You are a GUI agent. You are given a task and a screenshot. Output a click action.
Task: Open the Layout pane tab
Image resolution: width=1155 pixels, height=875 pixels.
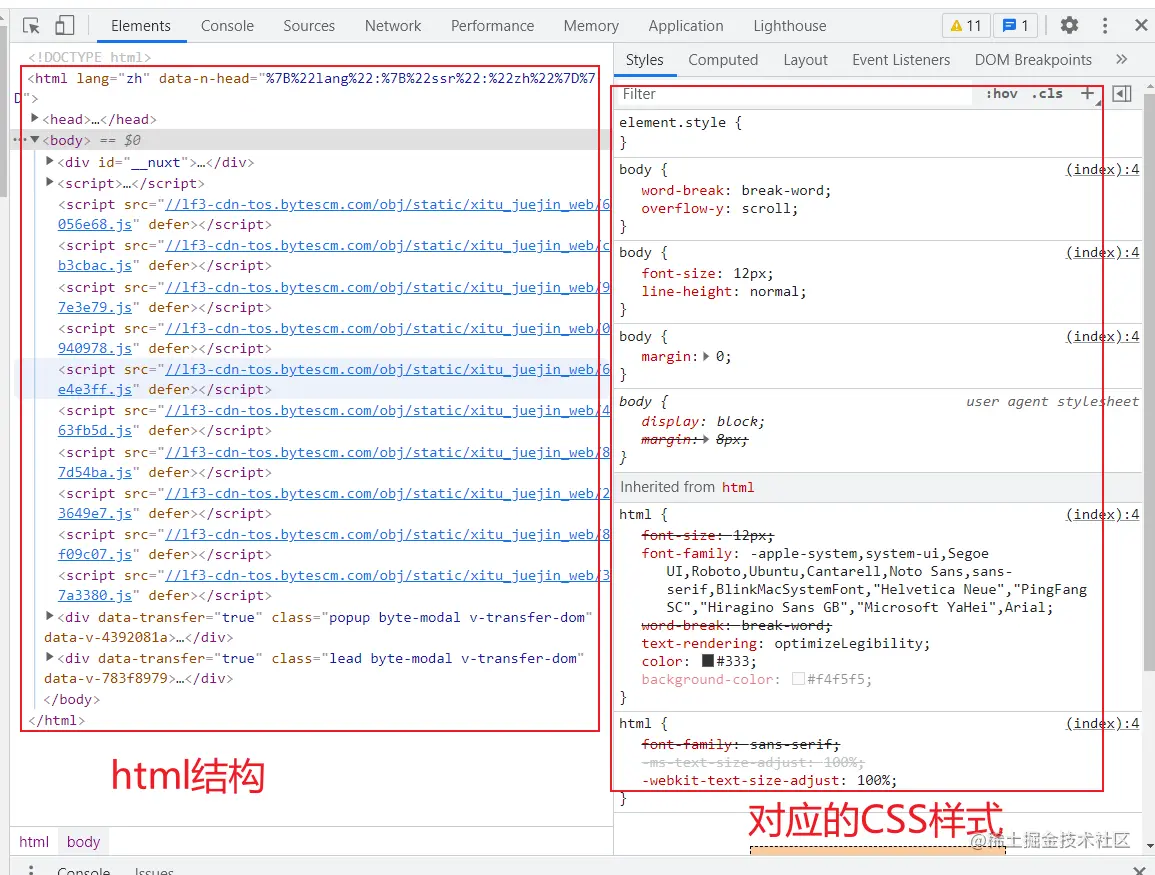point(805,60)
